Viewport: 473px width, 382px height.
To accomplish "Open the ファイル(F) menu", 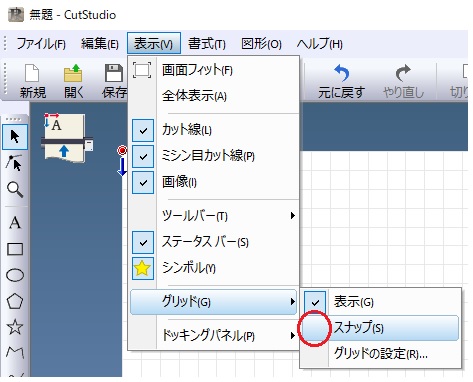I will [x=41, y=44].
